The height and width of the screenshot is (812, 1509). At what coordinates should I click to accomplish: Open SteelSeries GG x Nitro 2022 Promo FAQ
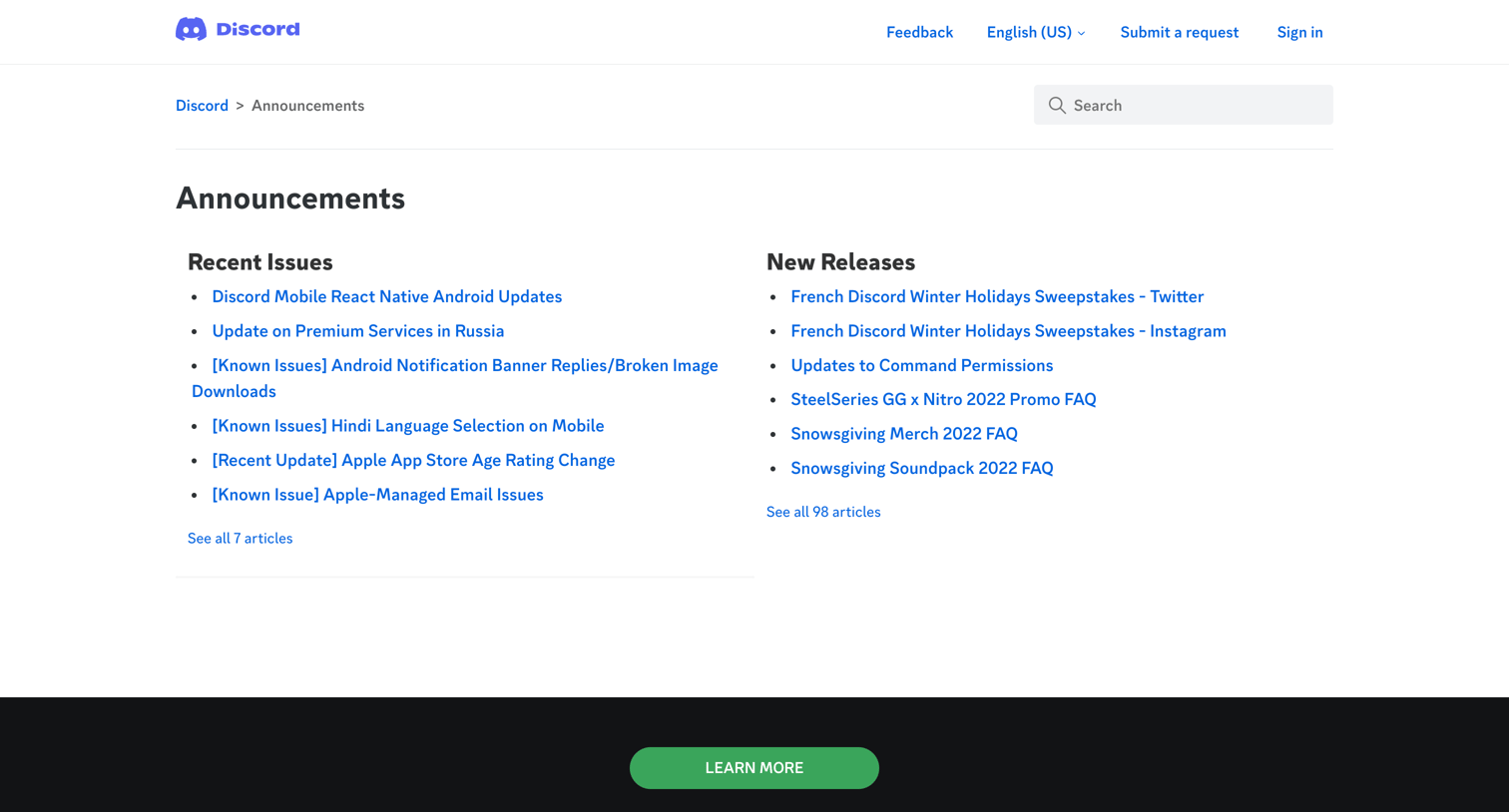(943, 399)
